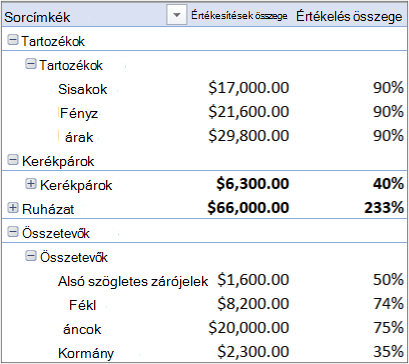Click the 74% rating cell
The height and width of the screenshot is (364, 409).
pos(388,304)
